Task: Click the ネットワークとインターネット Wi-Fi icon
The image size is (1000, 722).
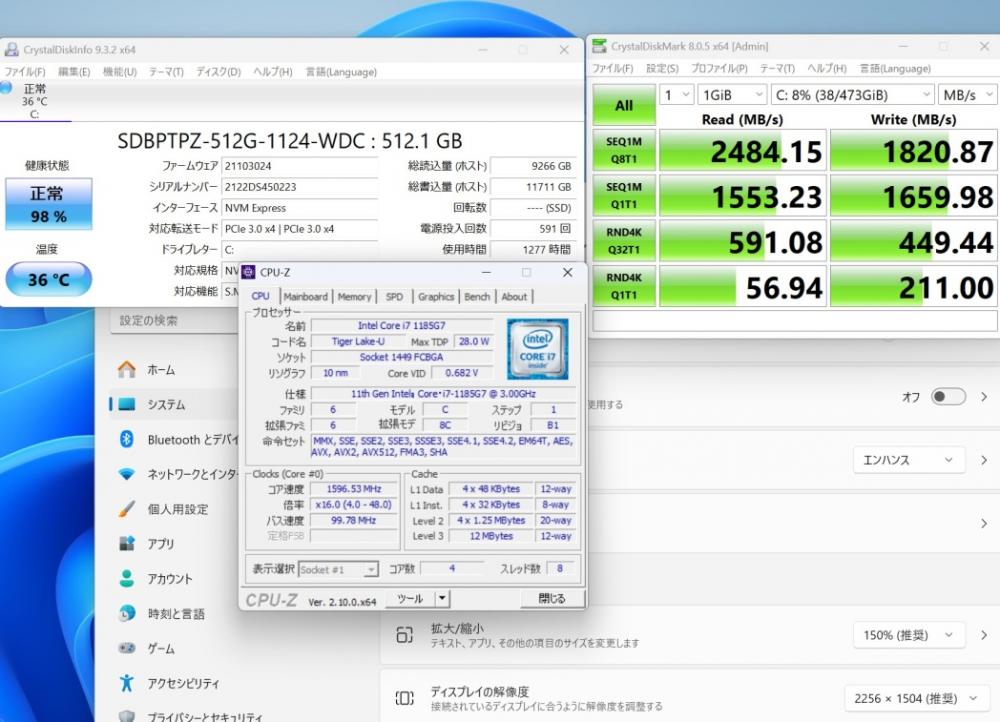Action: coord(127,474)
